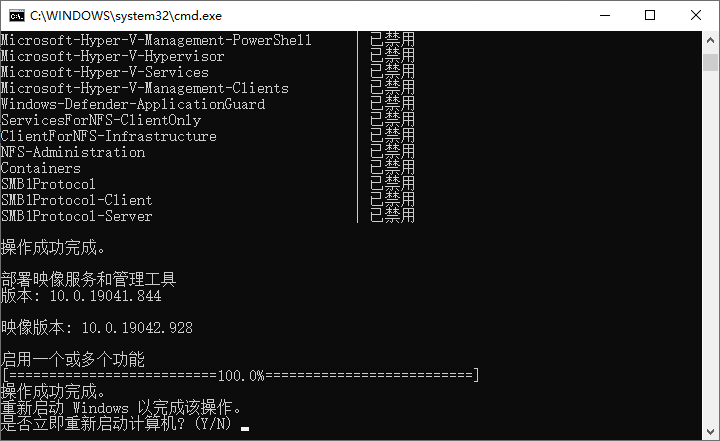Close the cmd.exe window
Screen dimensions: 720x441
pyautogui.click(x=695, y=15)
